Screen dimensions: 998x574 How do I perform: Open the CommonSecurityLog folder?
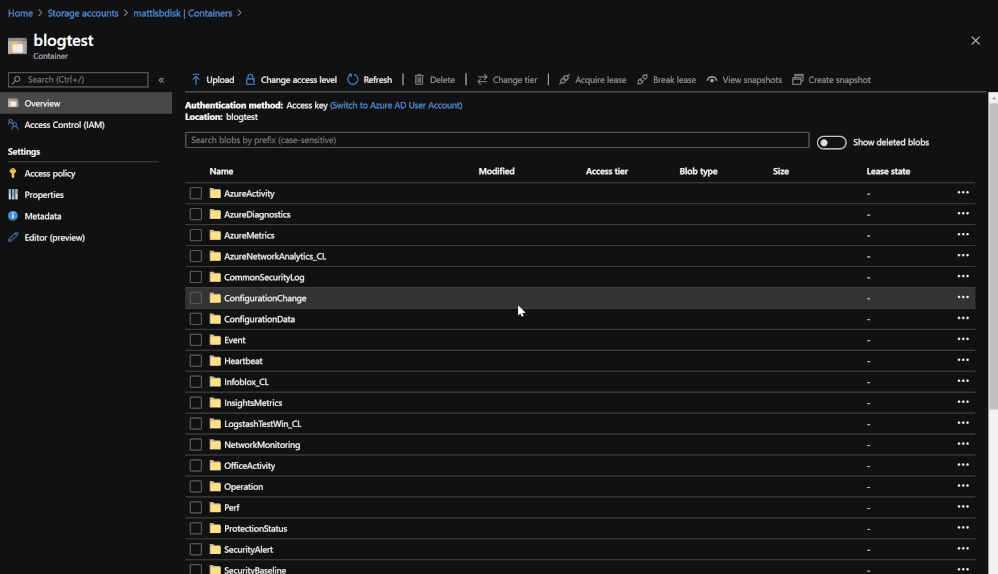(x=264, y=277)
